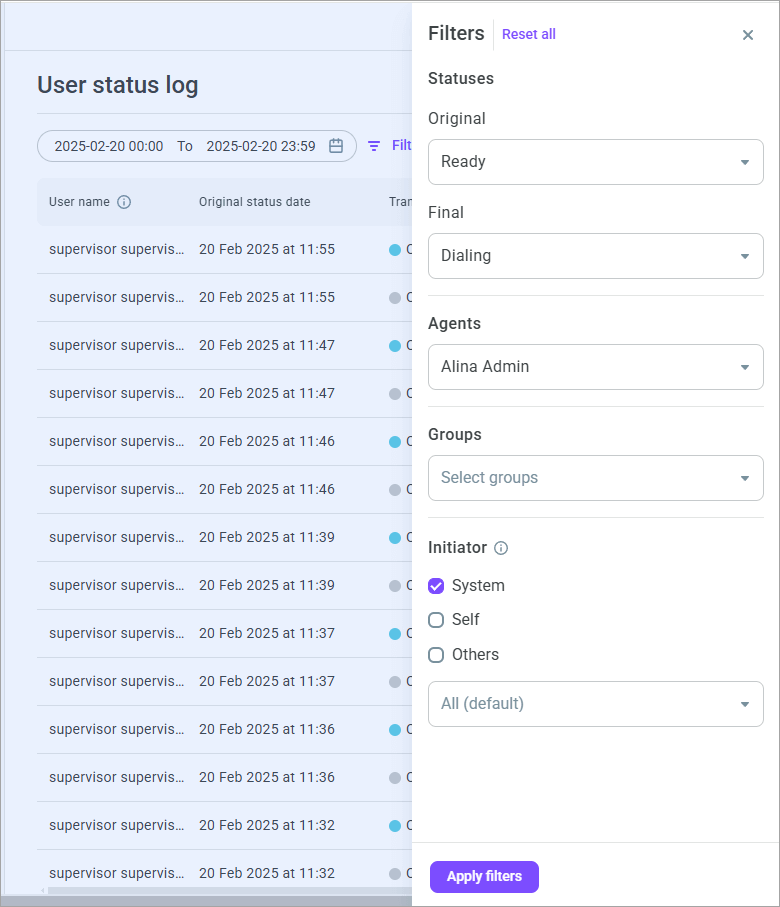Open the Original status dropdown showing Ready
The width and height of the screenshot is (780, 907).
595,162
